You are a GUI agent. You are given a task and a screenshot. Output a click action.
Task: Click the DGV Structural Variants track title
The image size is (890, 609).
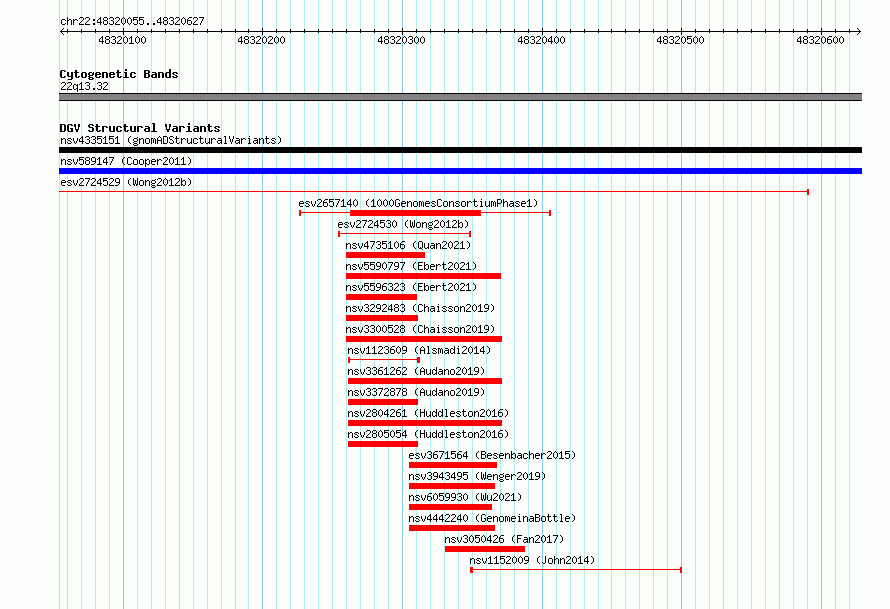140,128
